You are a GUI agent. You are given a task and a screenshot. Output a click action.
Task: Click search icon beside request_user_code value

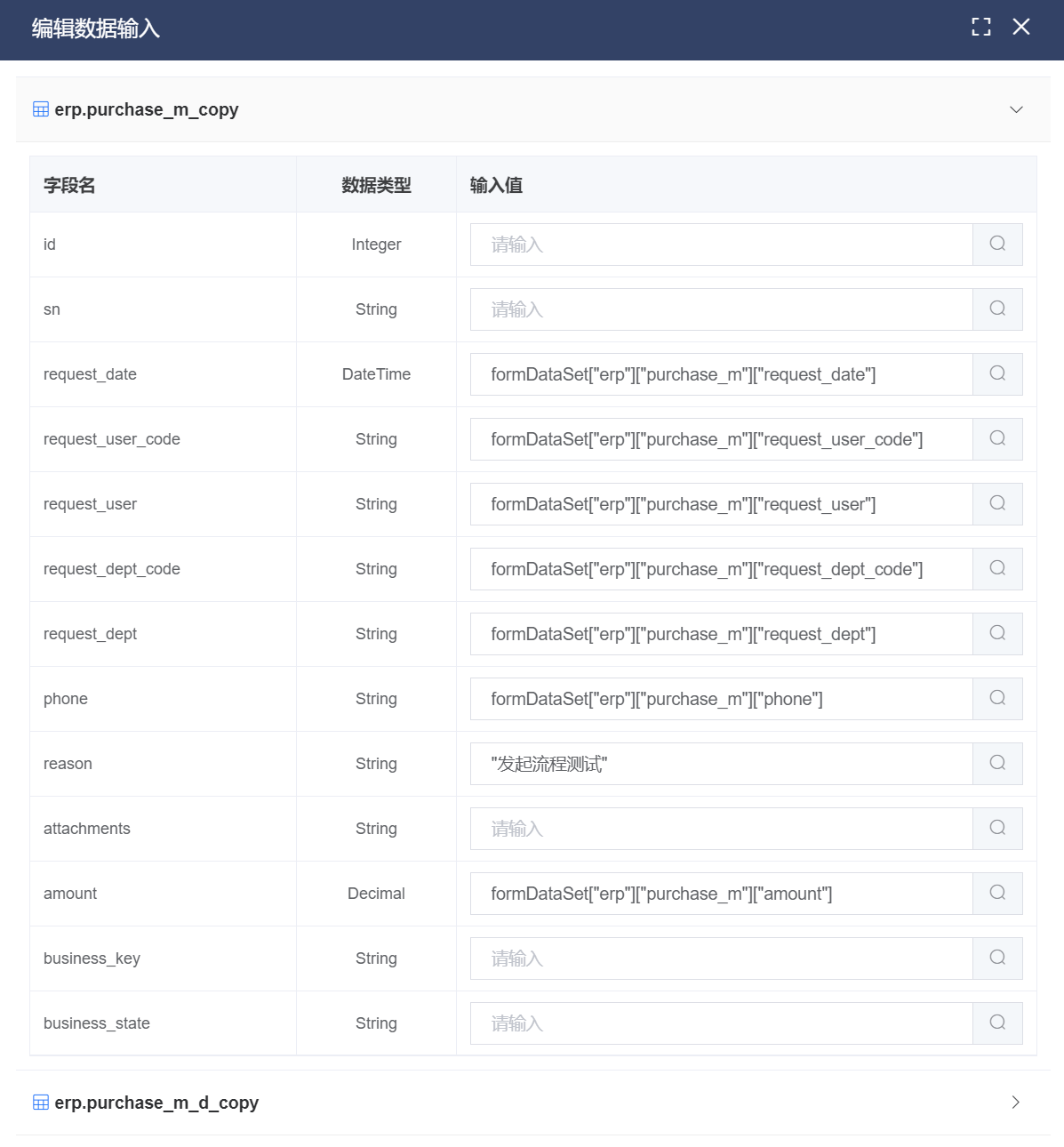coord(997,439)
